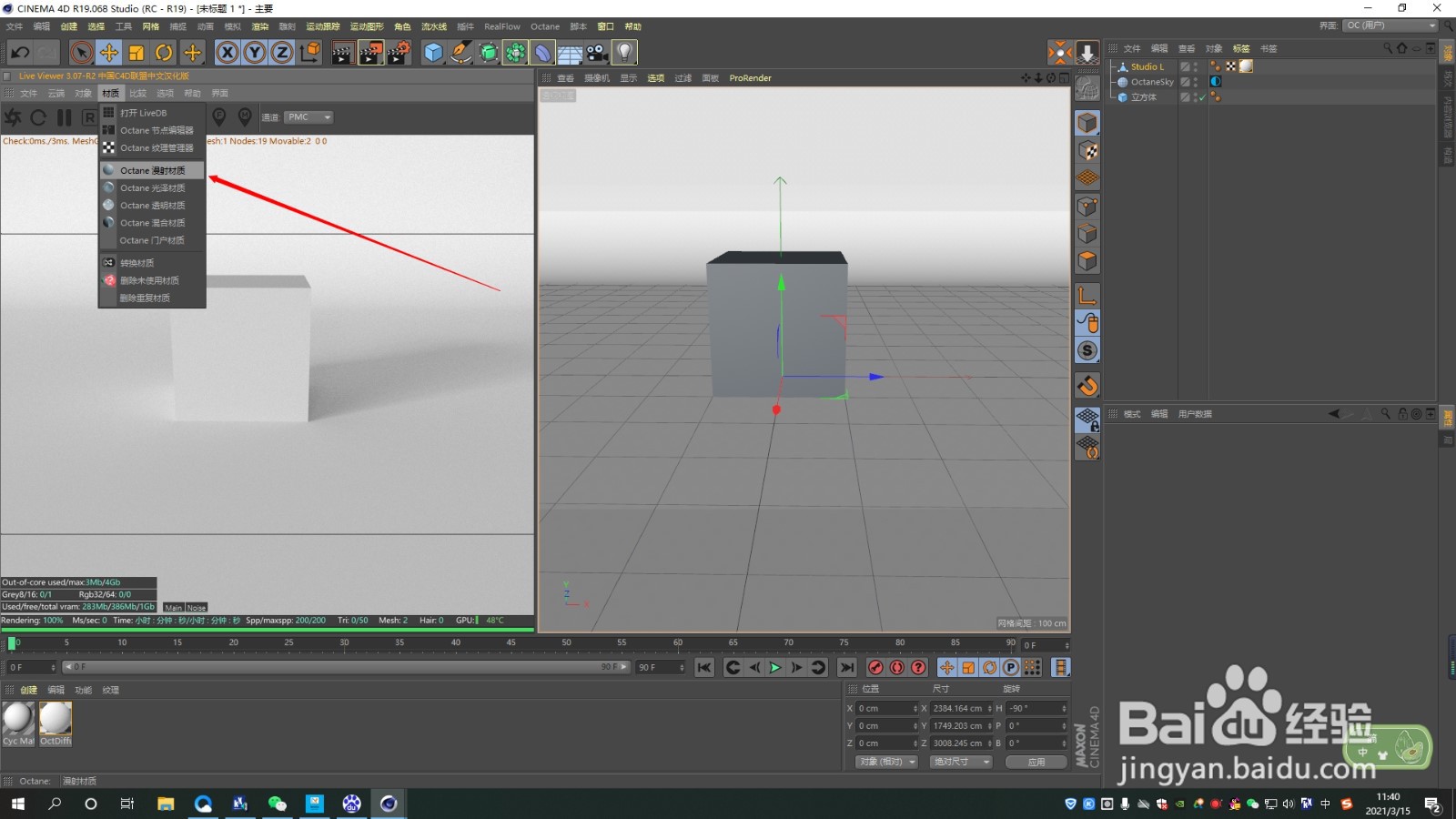The height and width of the screenshot is (819, 1456).
Task: Toggle Autokeying button
Action: [897, 668]
